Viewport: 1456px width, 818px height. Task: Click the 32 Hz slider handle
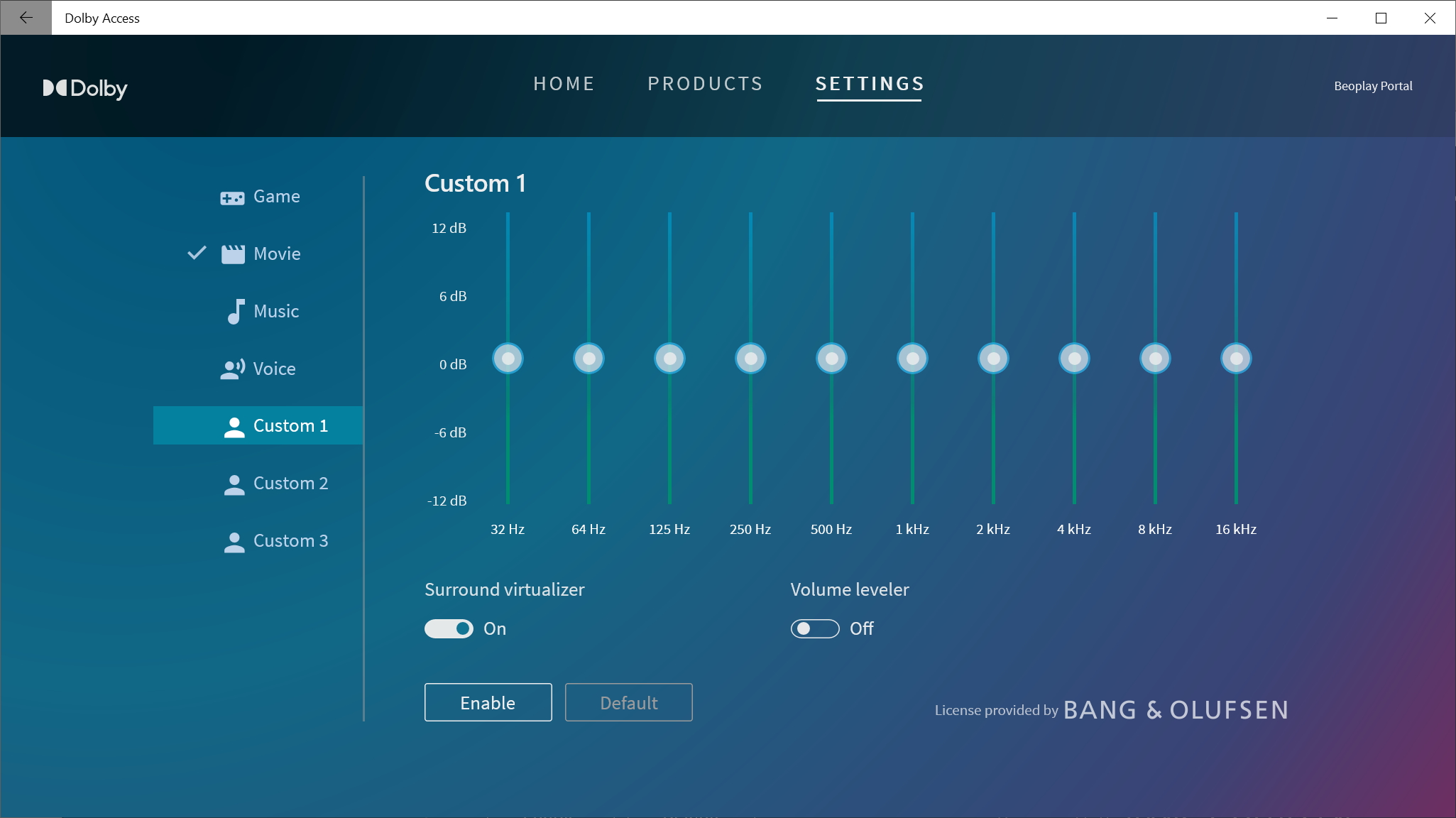[x=508, y=359]
